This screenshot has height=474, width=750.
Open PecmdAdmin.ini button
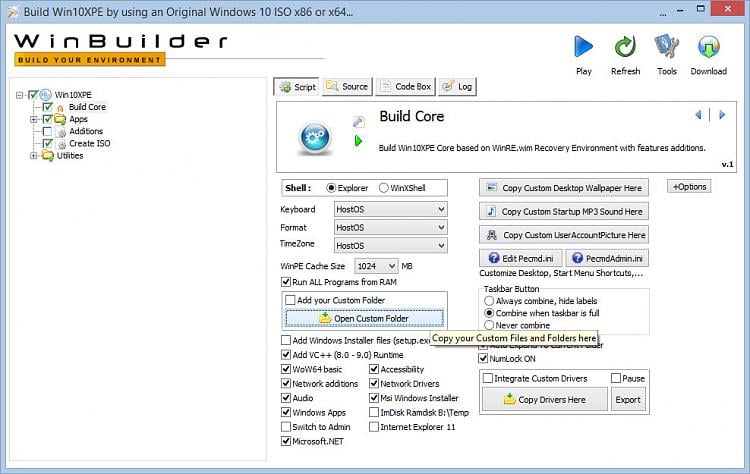pyautogui.click(x=607, y=258)
